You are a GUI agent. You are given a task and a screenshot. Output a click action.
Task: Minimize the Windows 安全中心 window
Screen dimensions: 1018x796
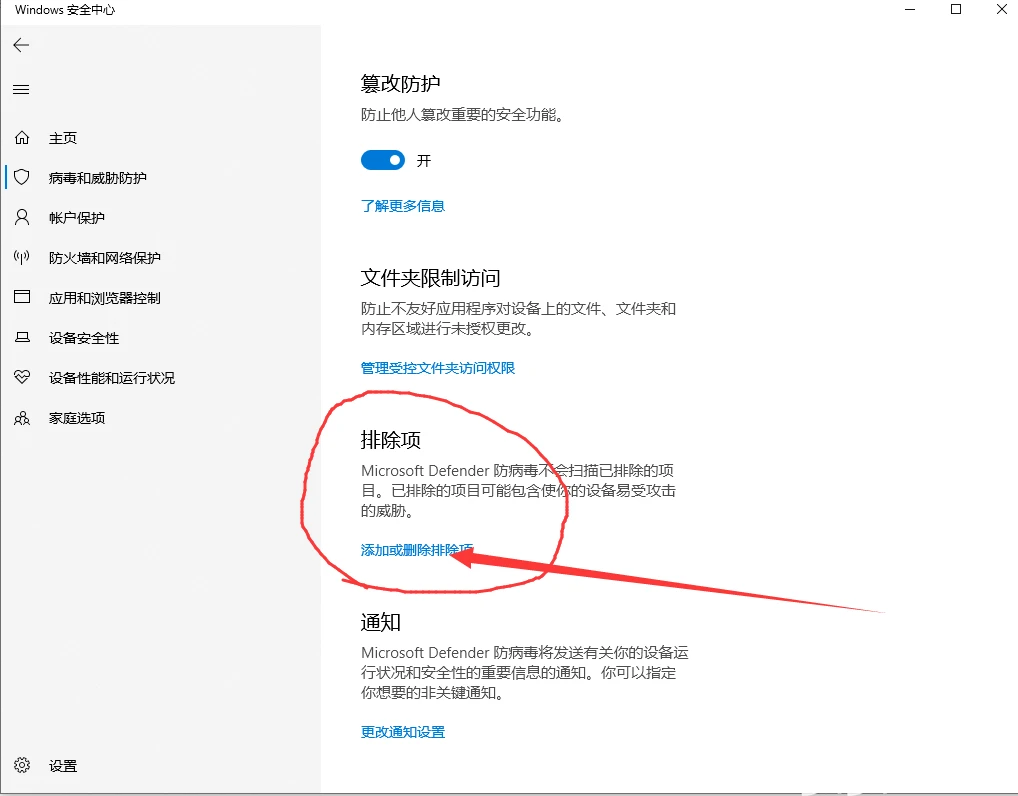(x=910, y=10)
